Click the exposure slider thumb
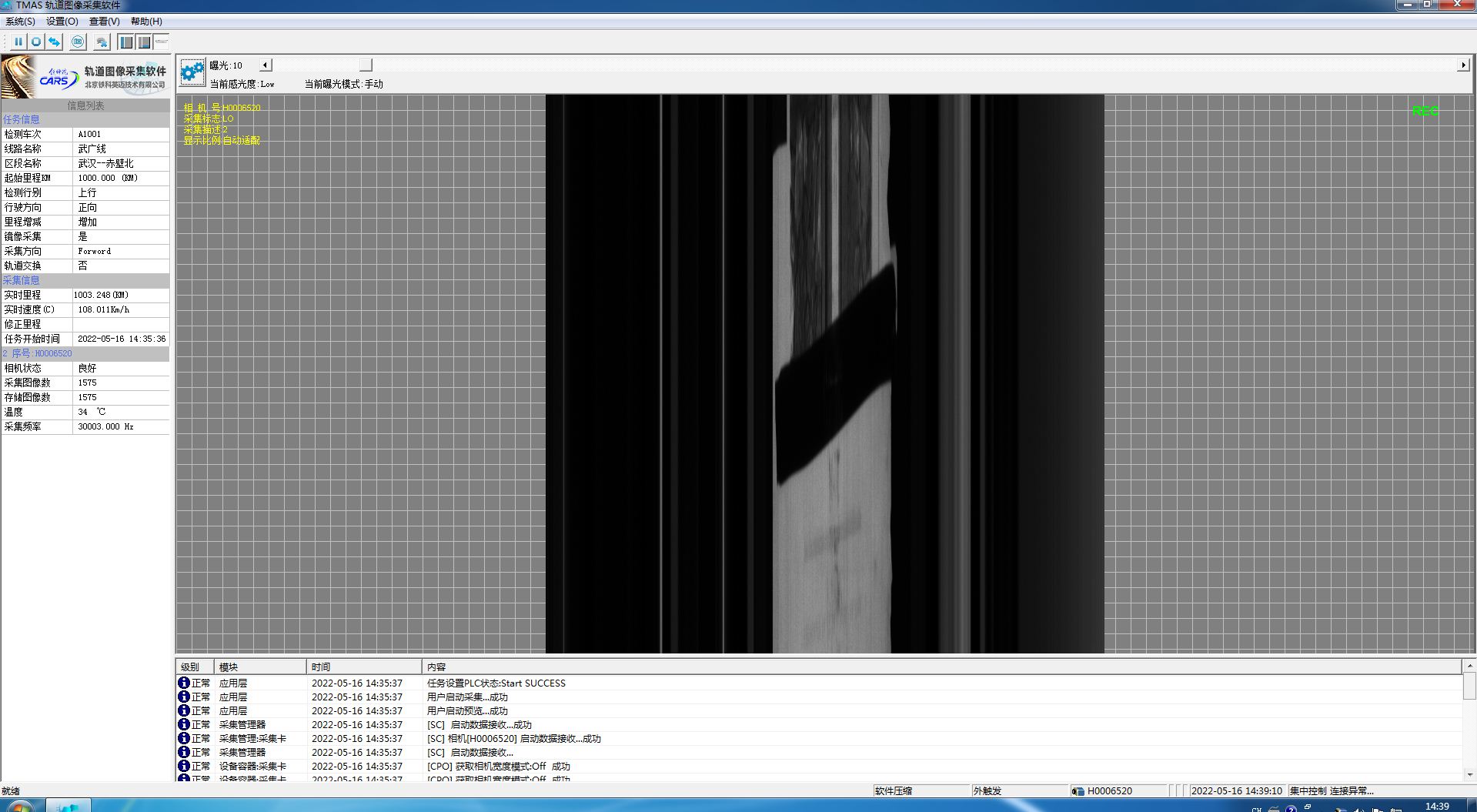1477x812 pixels. pyautogui.click(x=366, y=65)
